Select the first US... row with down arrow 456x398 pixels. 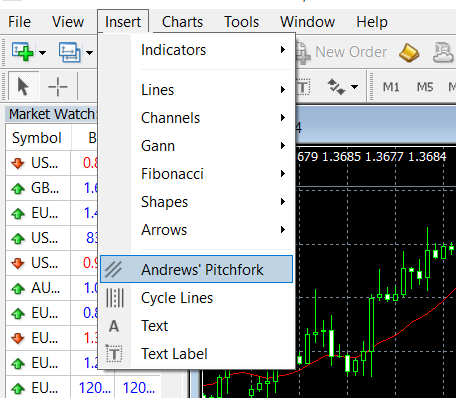pyautogui.click(x=52, y=163)
